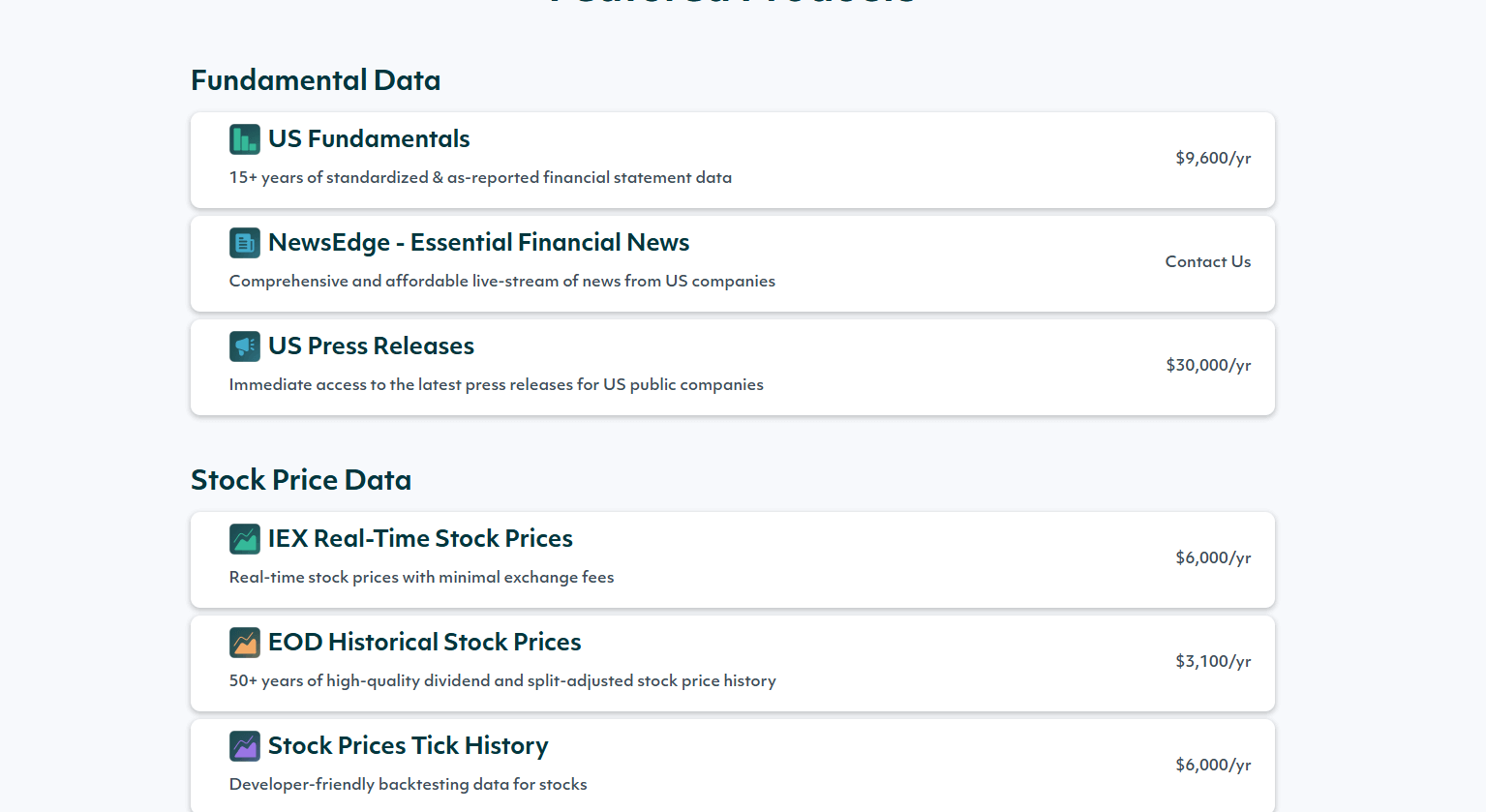Click the Stock Price Data section heading
This screenshot has width=1486, height=812.
pos(301,480)
